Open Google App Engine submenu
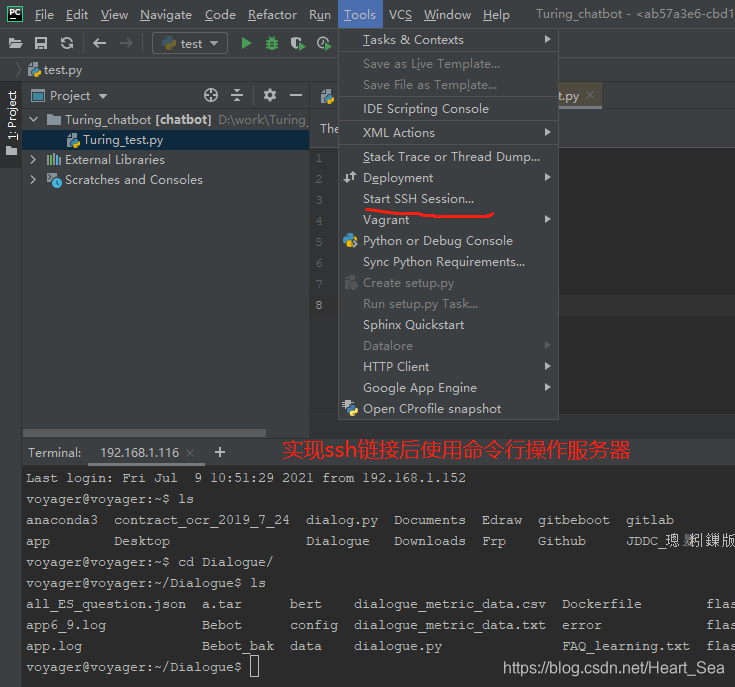 [449, 388]
